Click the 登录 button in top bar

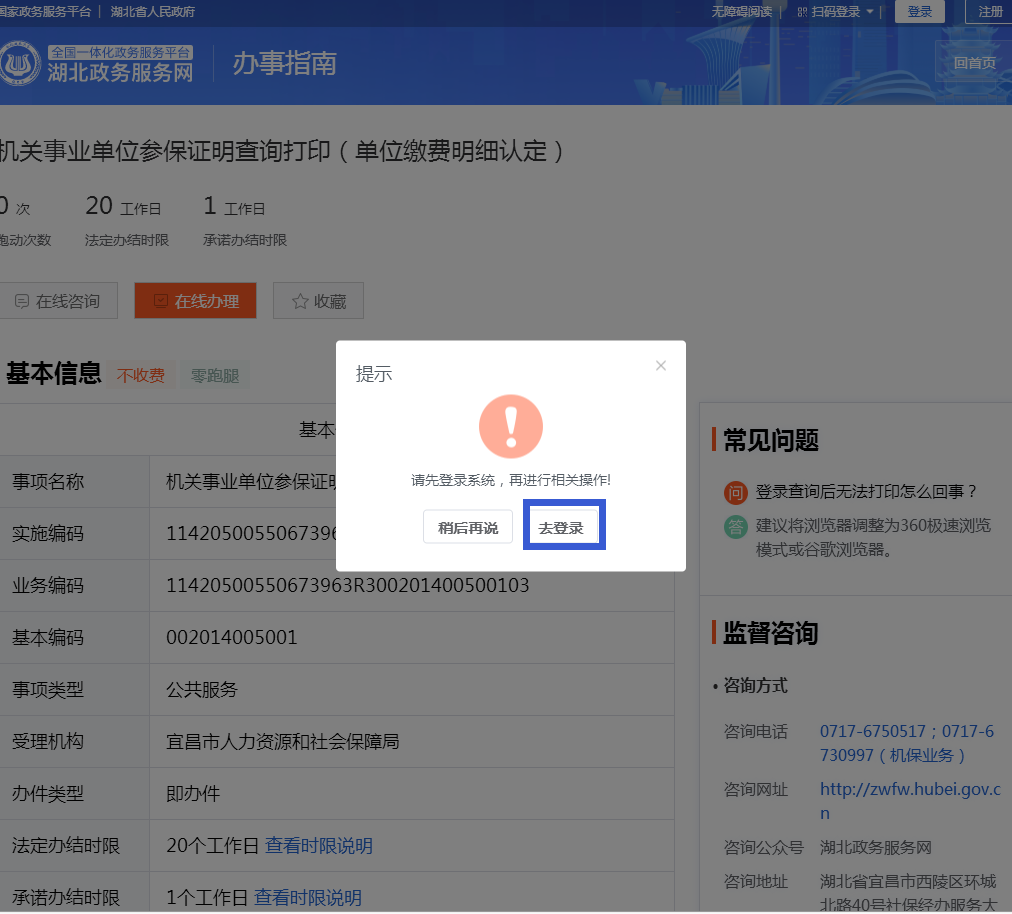point(919,12)
